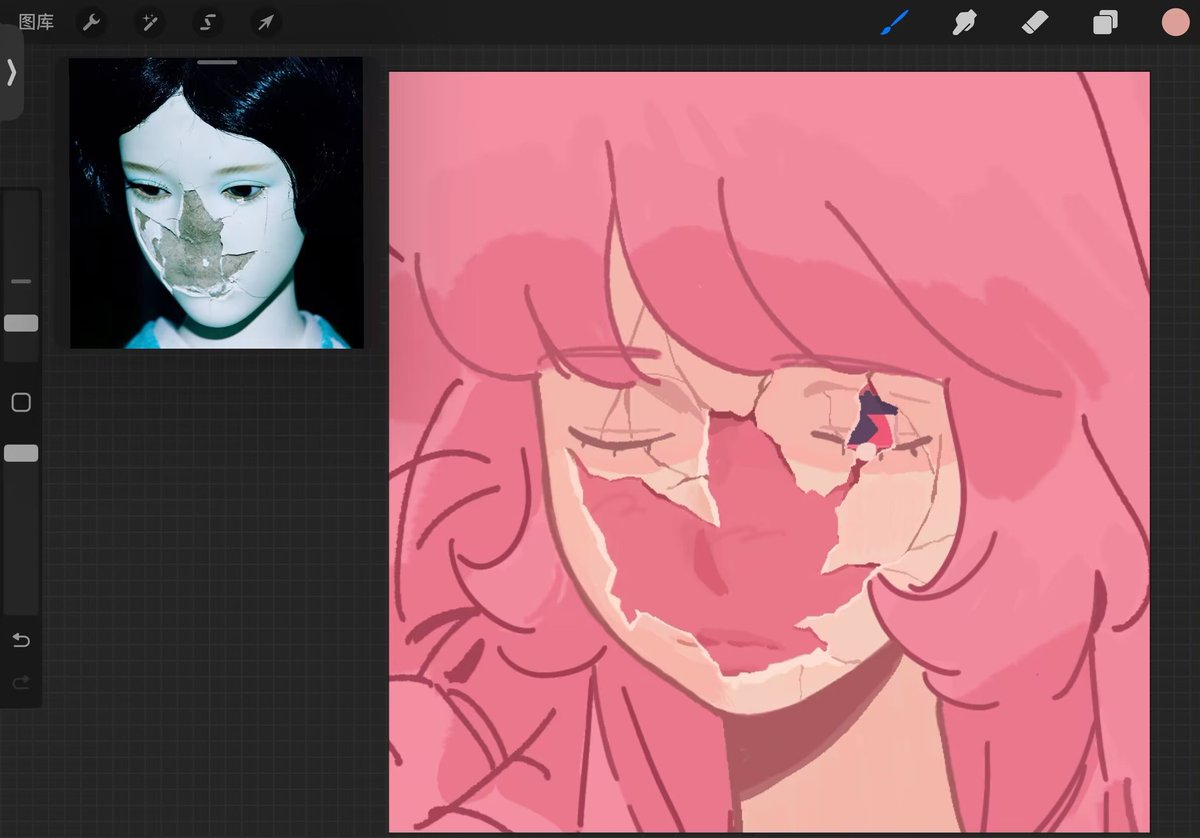1200x838 pixels.
Task: Activate the Transform arrow tool
Action: click(266, 22)
